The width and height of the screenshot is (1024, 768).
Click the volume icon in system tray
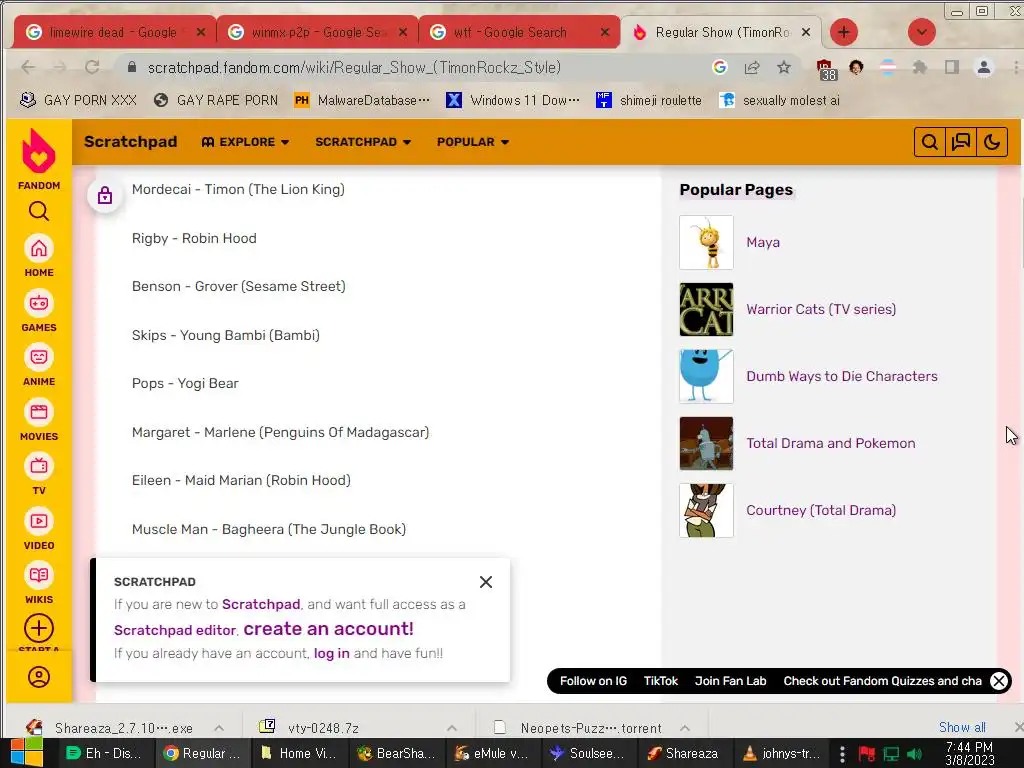[914, 754]
